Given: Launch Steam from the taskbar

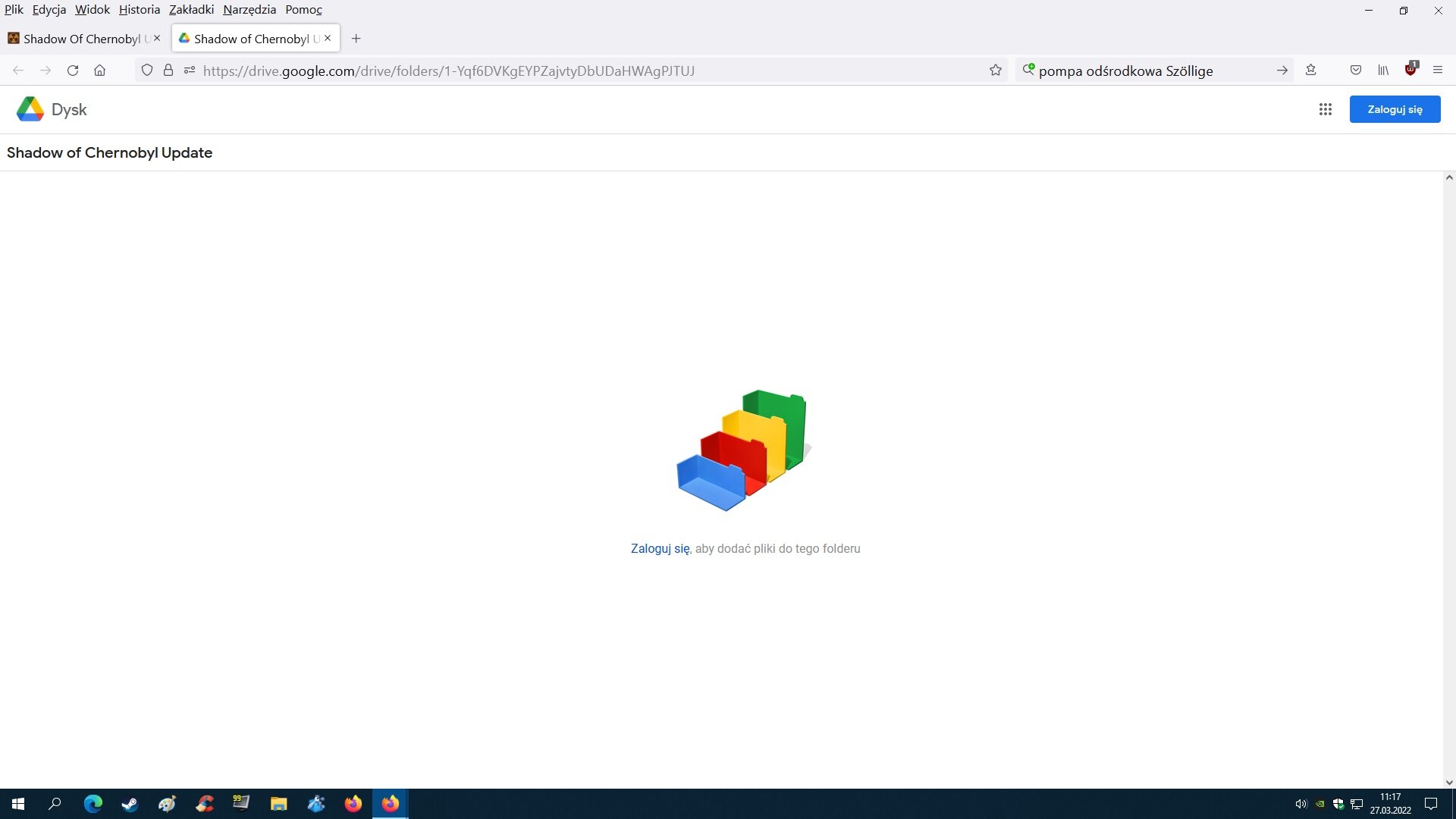Looking at the screenshot, I should 130,804.
